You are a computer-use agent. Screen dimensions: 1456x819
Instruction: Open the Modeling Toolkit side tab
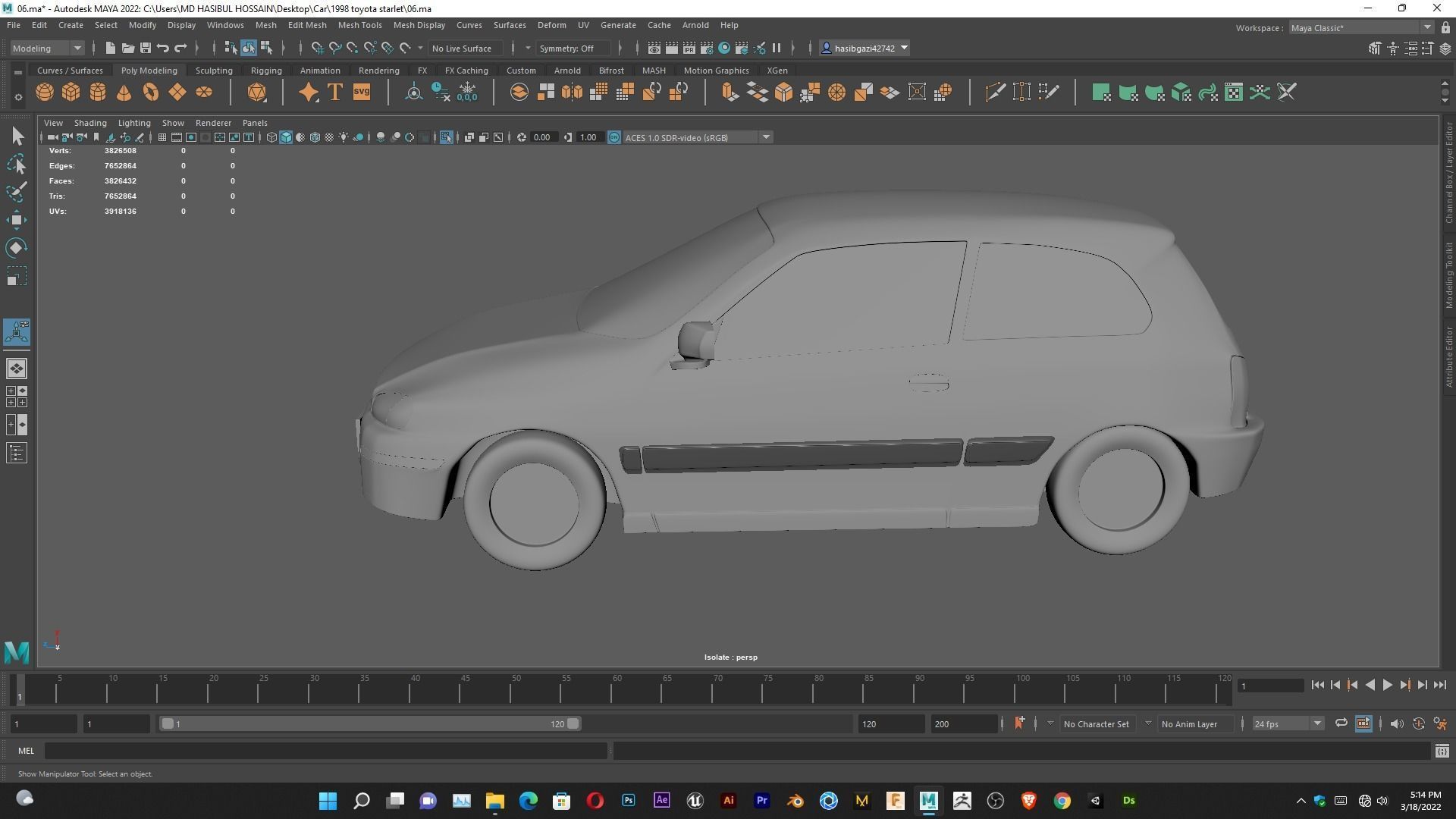1448,275
